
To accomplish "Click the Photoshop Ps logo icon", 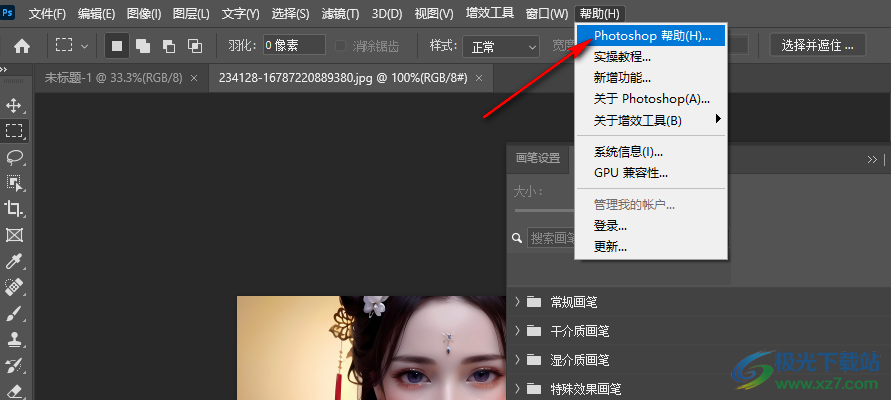I will [8, 11].
